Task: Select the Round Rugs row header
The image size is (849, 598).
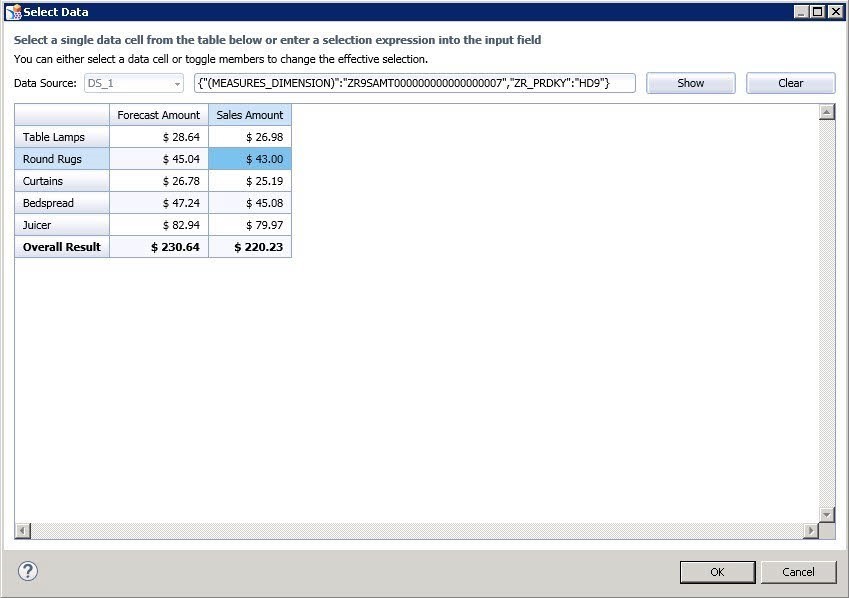Action: click(x=62, y=159)
